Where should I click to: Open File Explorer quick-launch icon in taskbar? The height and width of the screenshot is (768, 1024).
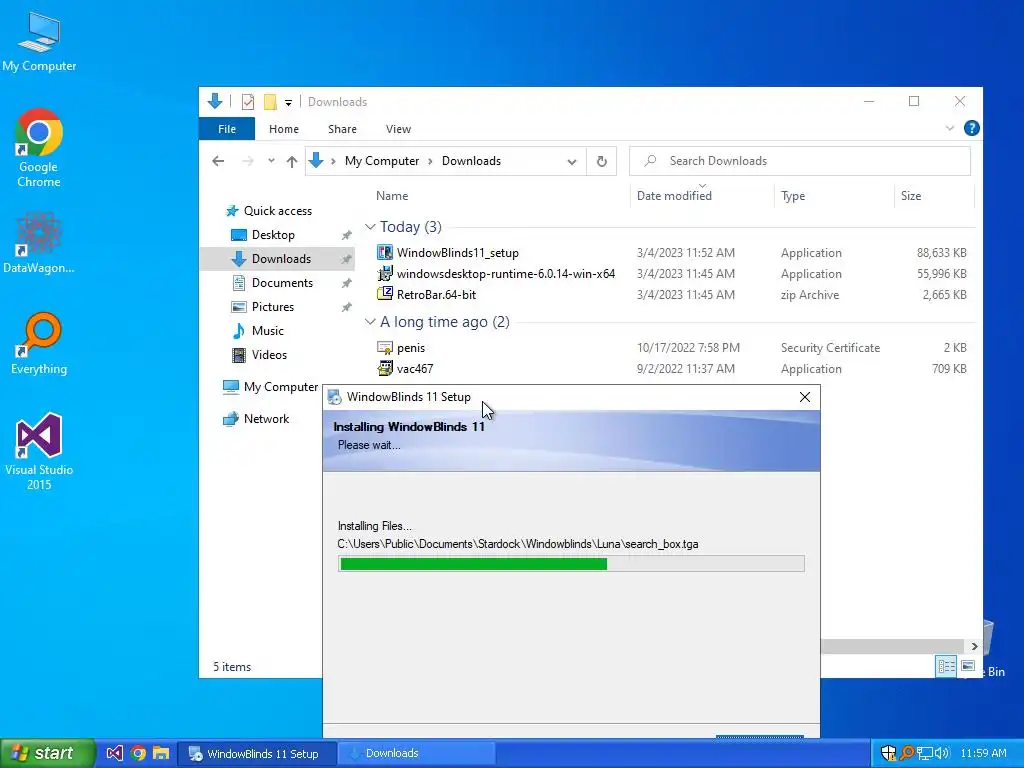point(161,753)
